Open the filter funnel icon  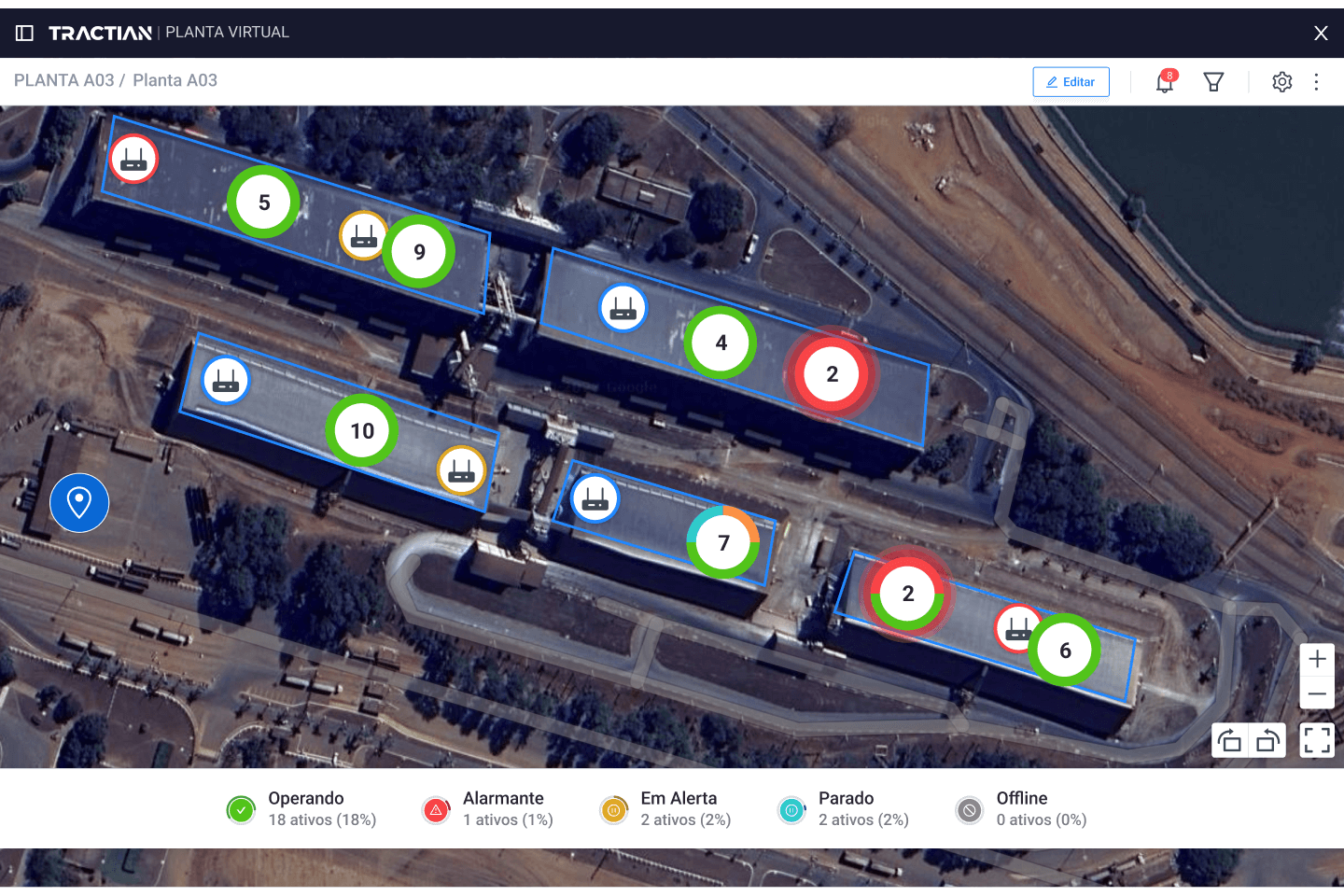point(1213,82)
